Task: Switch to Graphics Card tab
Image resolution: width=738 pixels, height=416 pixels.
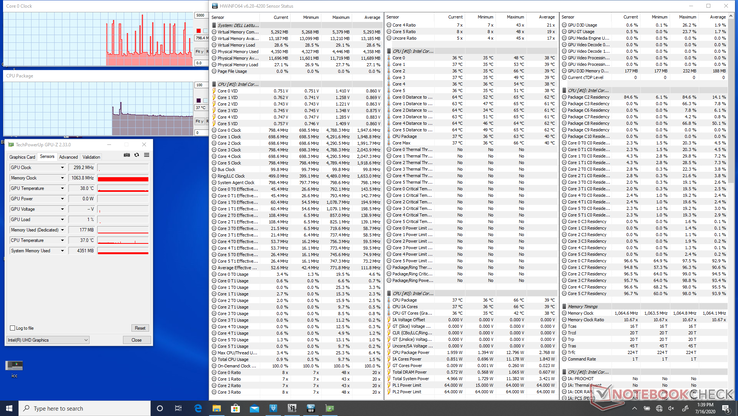Action: 22,157
